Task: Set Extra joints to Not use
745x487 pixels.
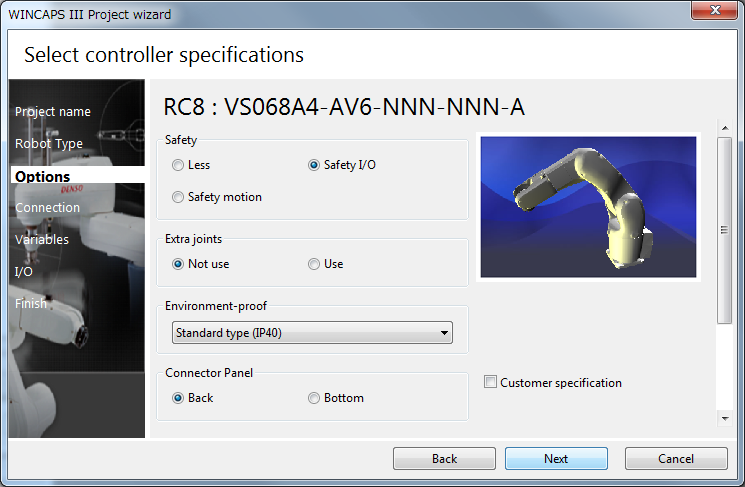Action: [178, 264]
